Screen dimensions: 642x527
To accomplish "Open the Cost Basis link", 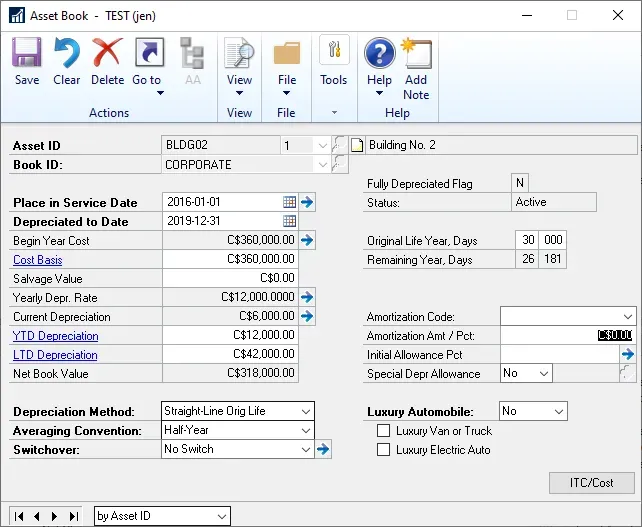I will (x=38, y=260).
